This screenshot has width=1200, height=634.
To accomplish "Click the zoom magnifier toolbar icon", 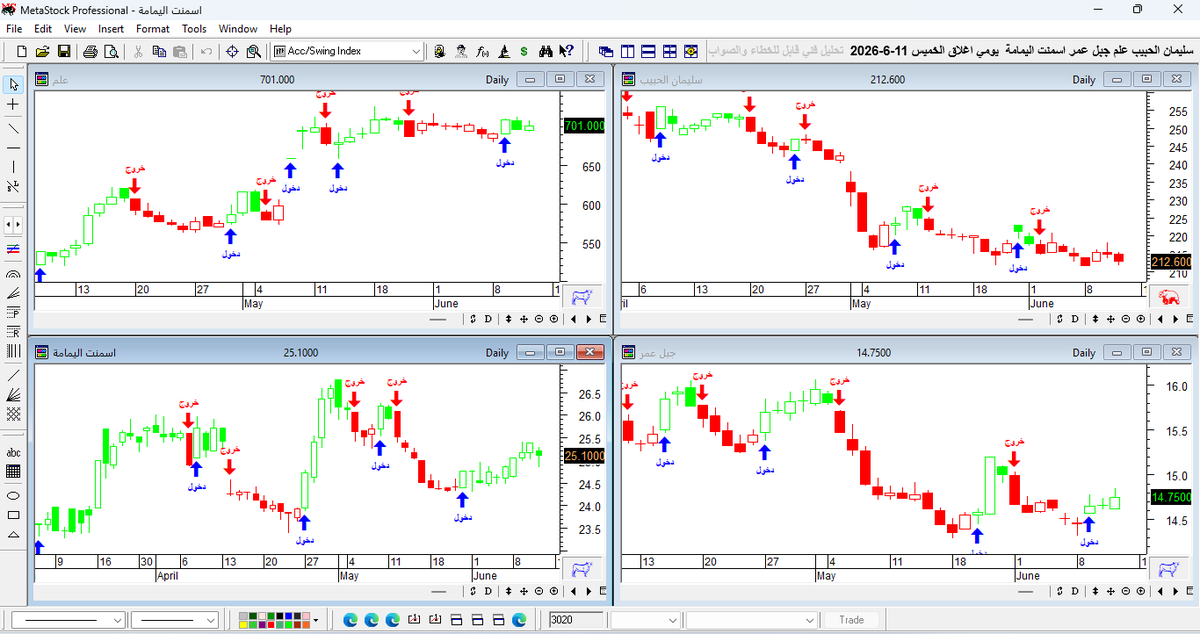I will (254, 51).
